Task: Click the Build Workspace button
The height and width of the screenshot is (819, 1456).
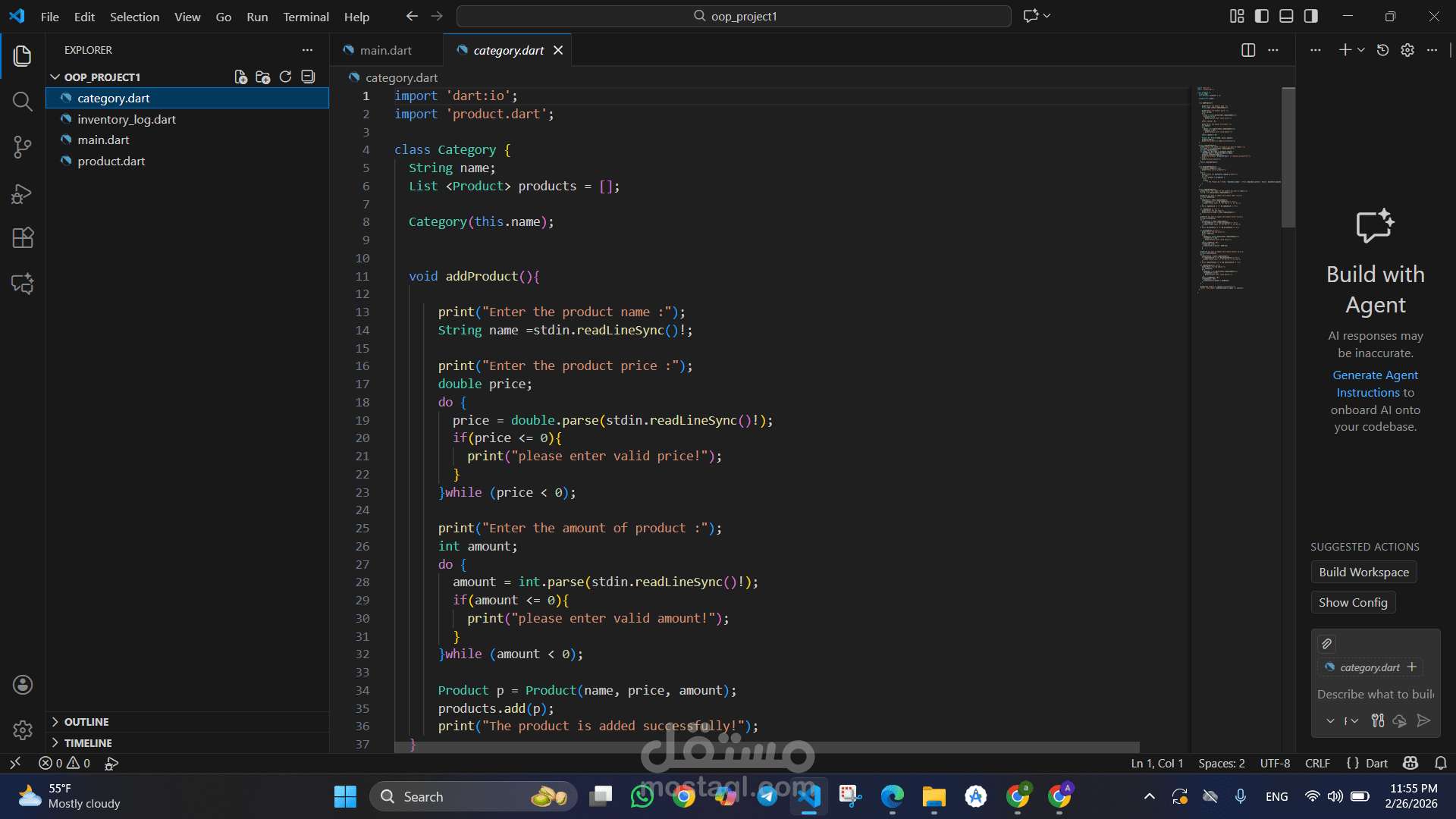Action: click(1363, 573)
